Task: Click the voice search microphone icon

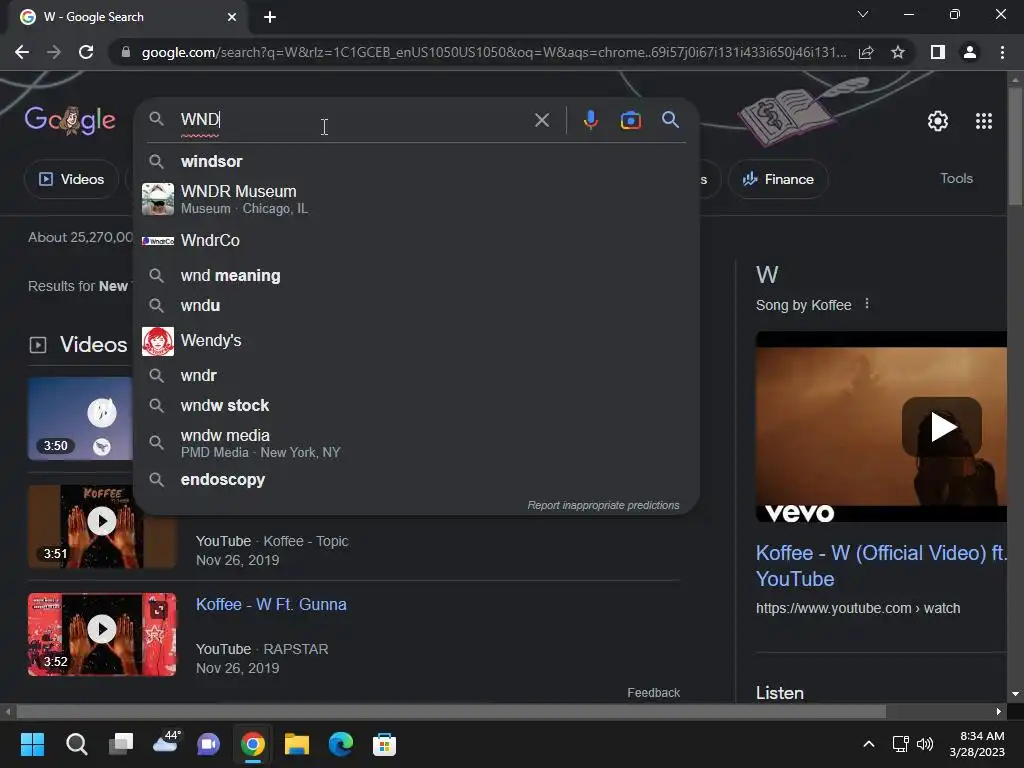Action: 590,120
